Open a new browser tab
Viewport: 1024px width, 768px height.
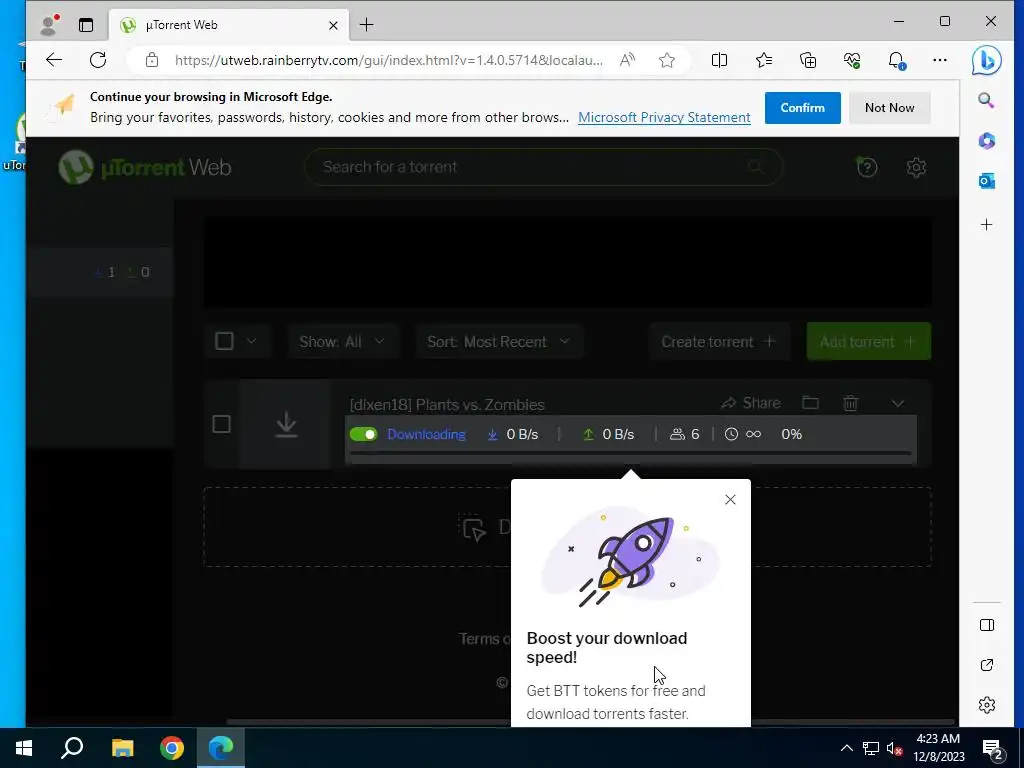point(366,25)
